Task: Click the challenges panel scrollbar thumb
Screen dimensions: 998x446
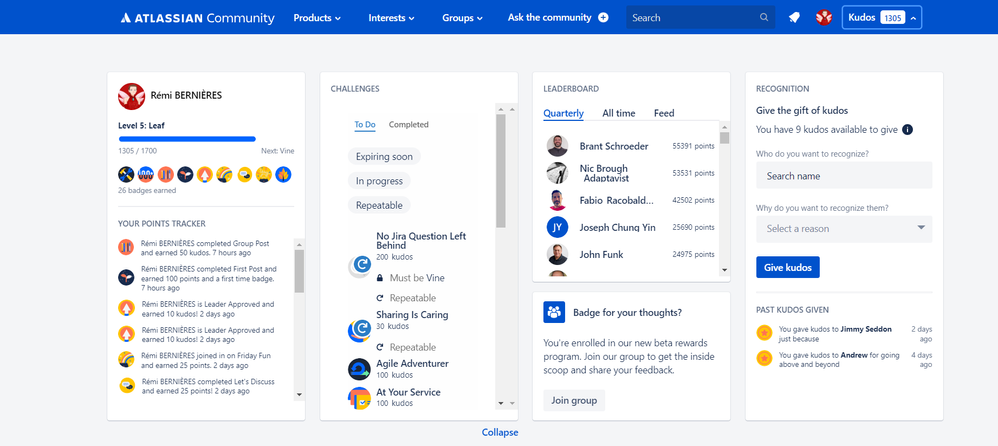Action: point(501,171)
